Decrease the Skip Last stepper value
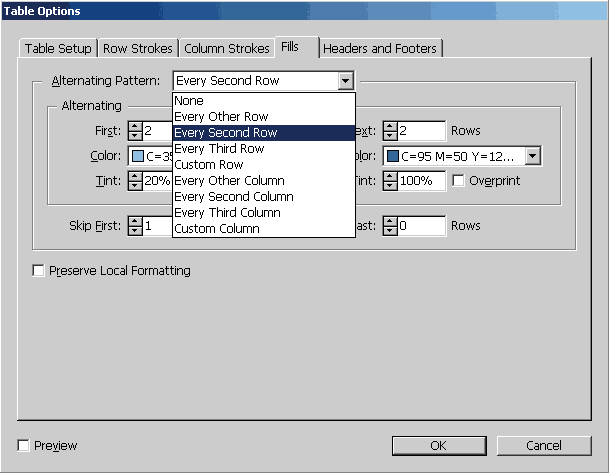This screenshot has width=609, height=473. (390, 231)
